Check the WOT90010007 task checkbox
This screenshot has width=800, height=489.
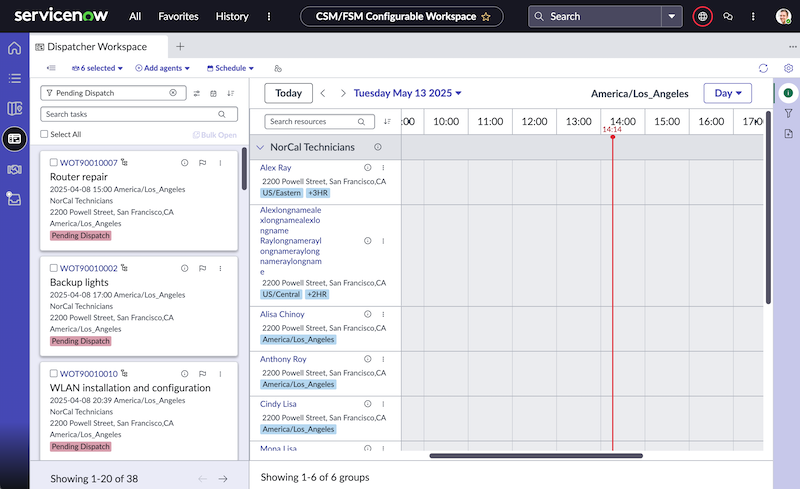(x=54, y=162)
